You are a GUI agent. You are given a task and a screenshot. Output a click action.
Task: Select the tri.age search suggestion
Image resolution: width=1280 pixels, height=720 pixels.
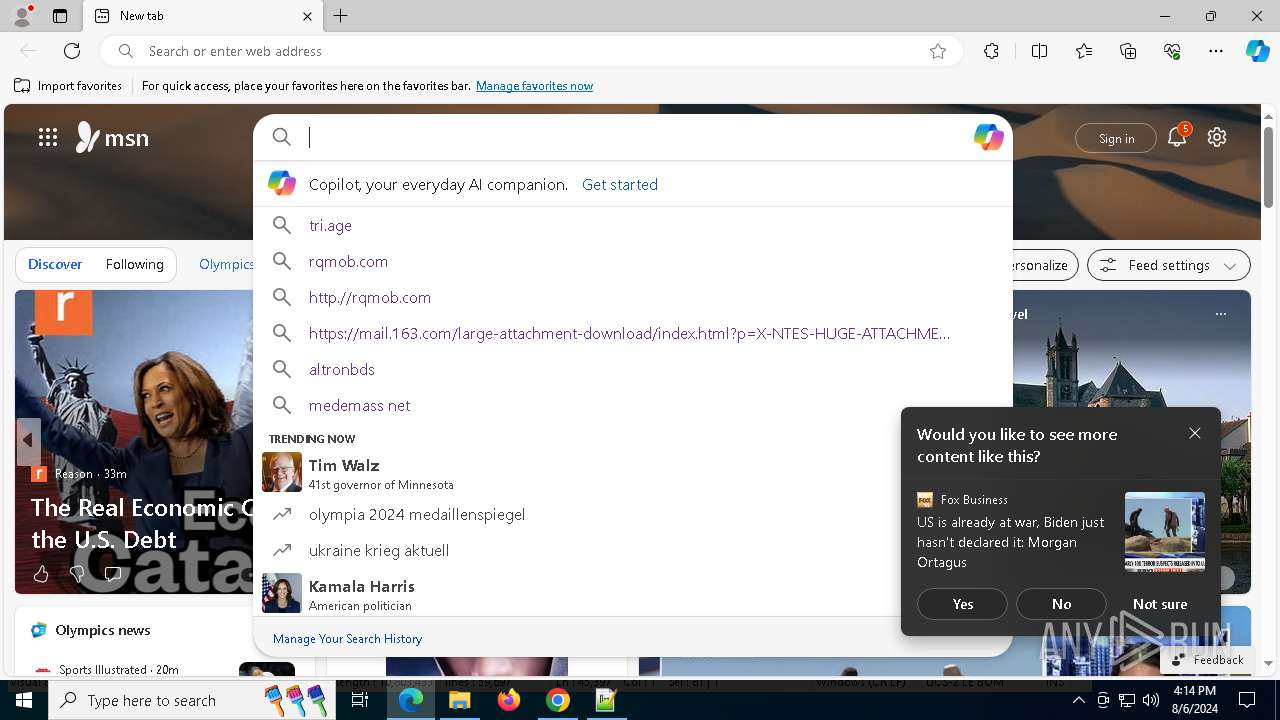click(x=632, y=225)
